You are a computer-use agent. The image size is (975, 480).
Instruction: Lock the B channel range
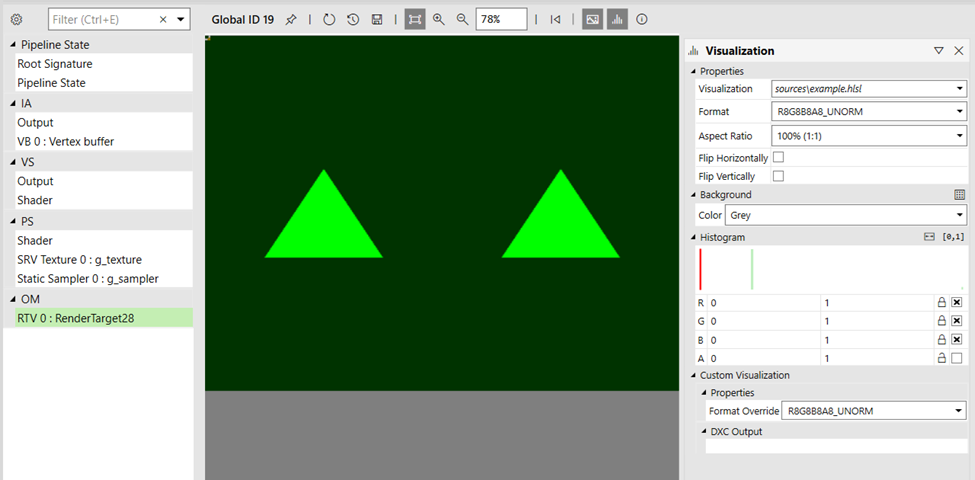[x=941, y=339]
